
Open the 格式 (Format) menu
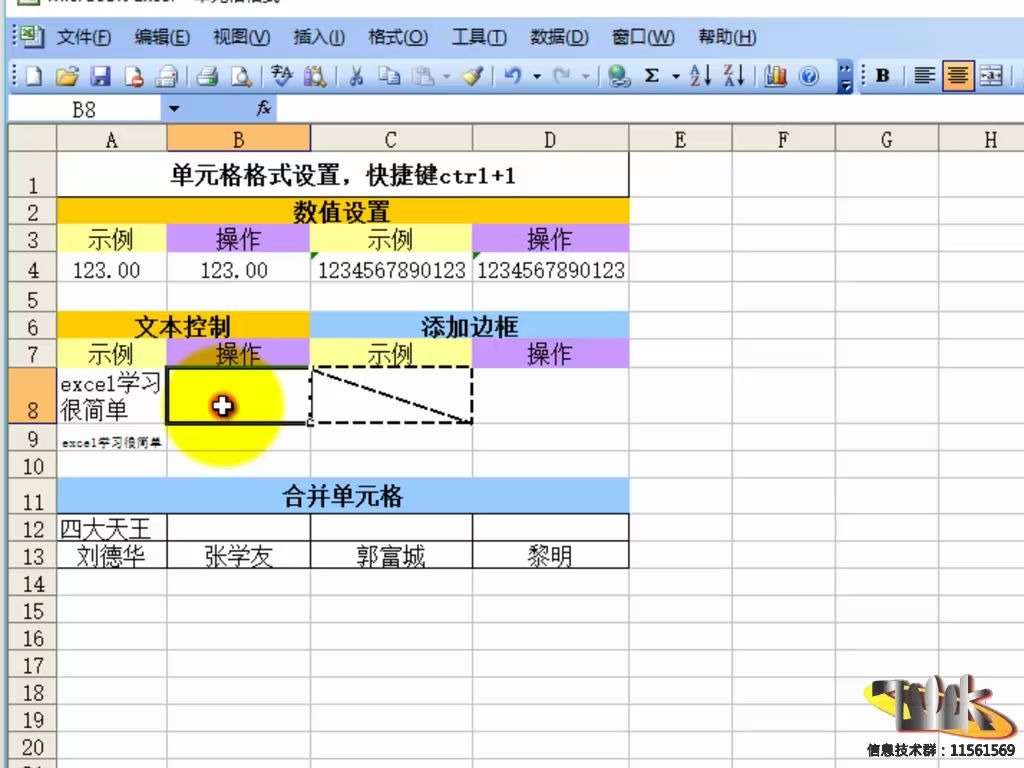click(396, 37)
